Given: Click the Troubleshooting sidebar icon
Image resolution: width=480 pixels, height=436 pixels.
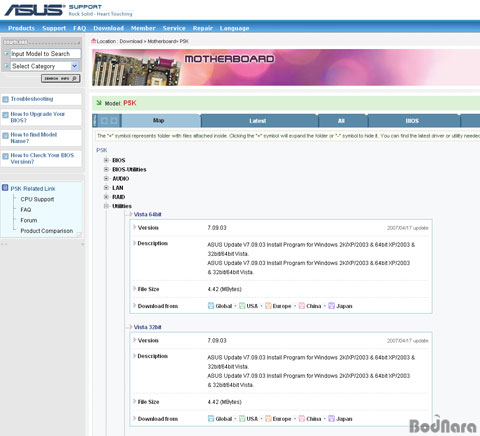Looking at the screenshot, I should 5,99.
